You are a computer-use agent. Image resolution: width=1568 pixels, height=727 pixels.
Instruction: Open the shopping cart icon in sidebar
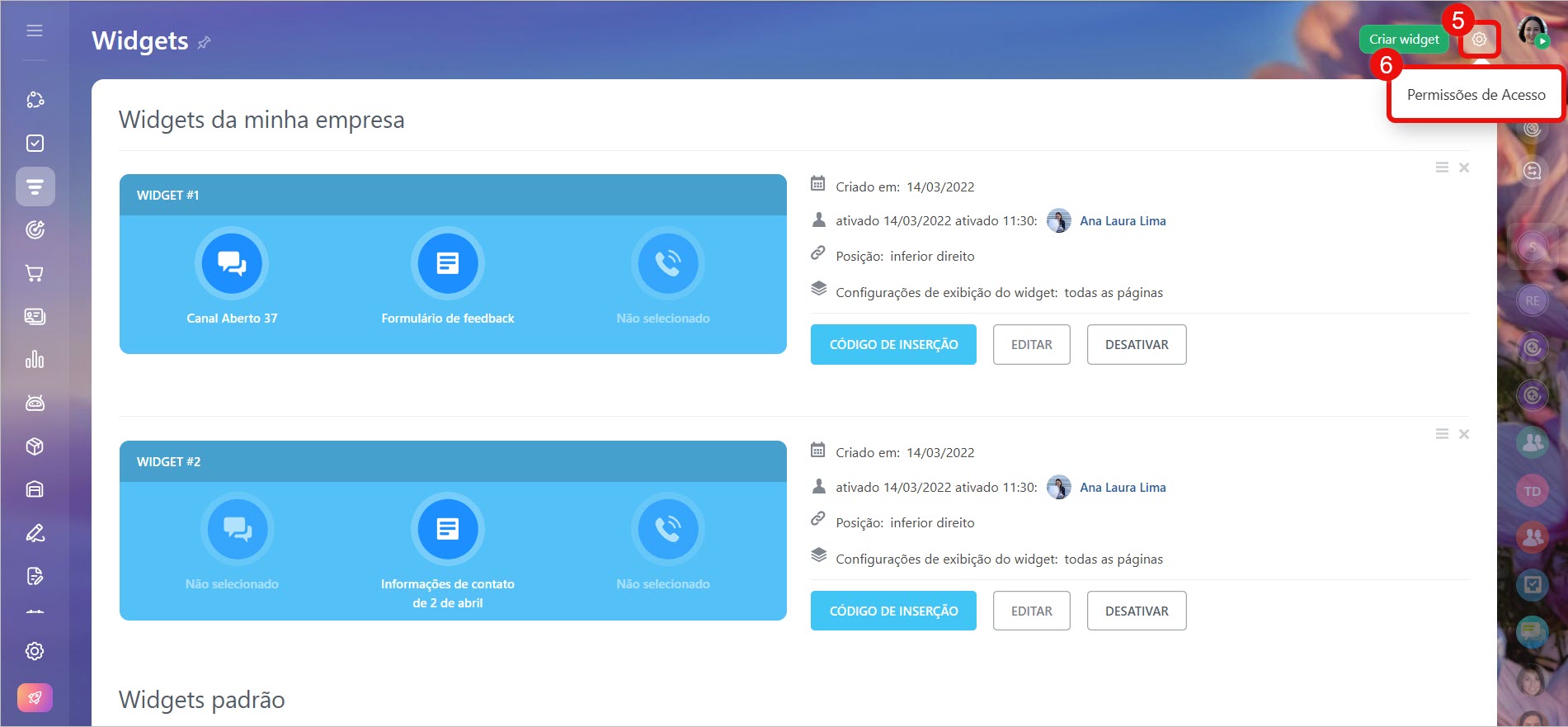pos(35,273)
